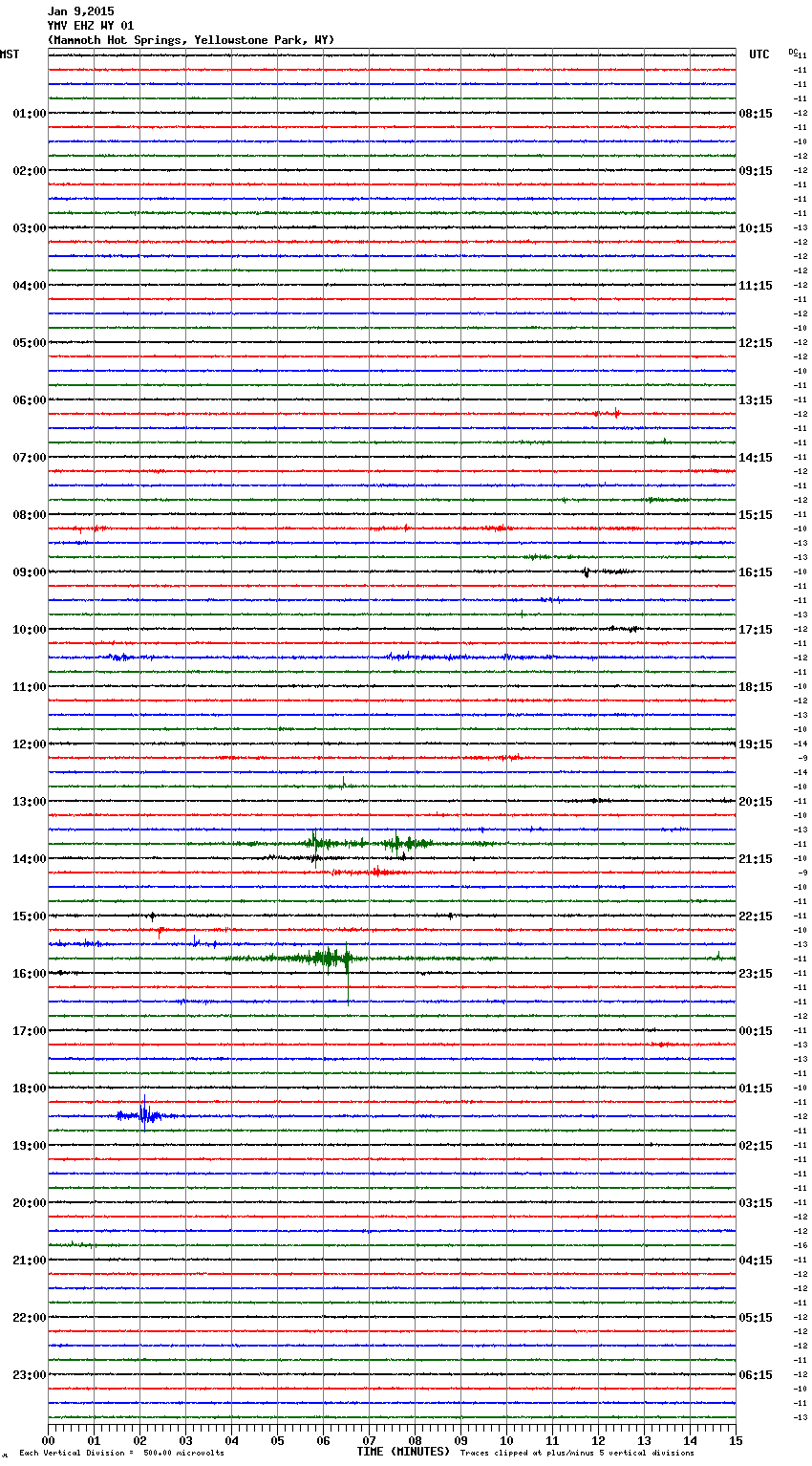This screenshot has width=812, height=1466.
Task: Click the 18:15 UTC time label
Action: pos(756,687)
